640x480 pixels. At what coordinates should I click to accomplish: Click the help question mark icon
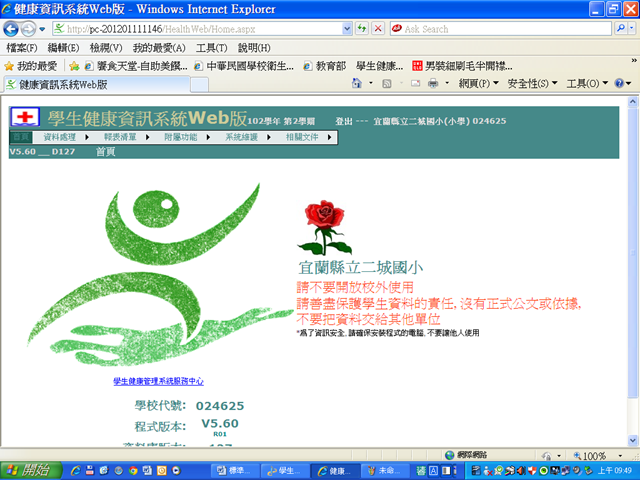coord(622,84)
